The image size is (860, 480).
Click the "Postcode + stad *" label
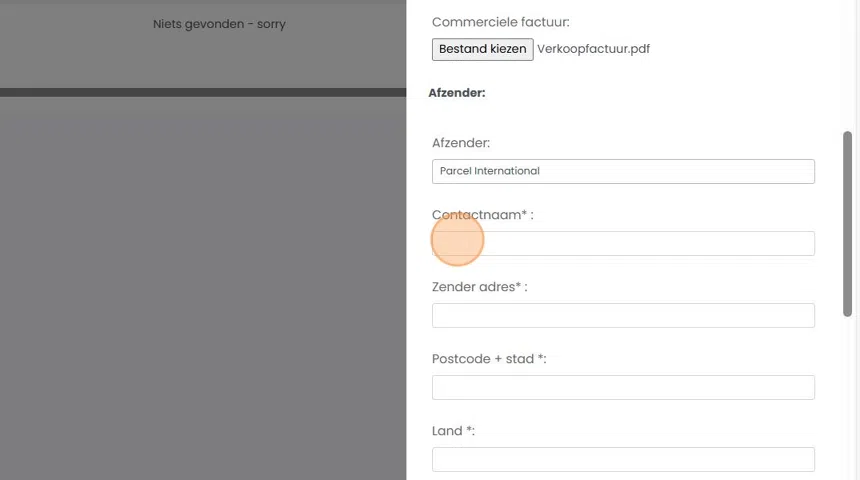coord(489,359)
